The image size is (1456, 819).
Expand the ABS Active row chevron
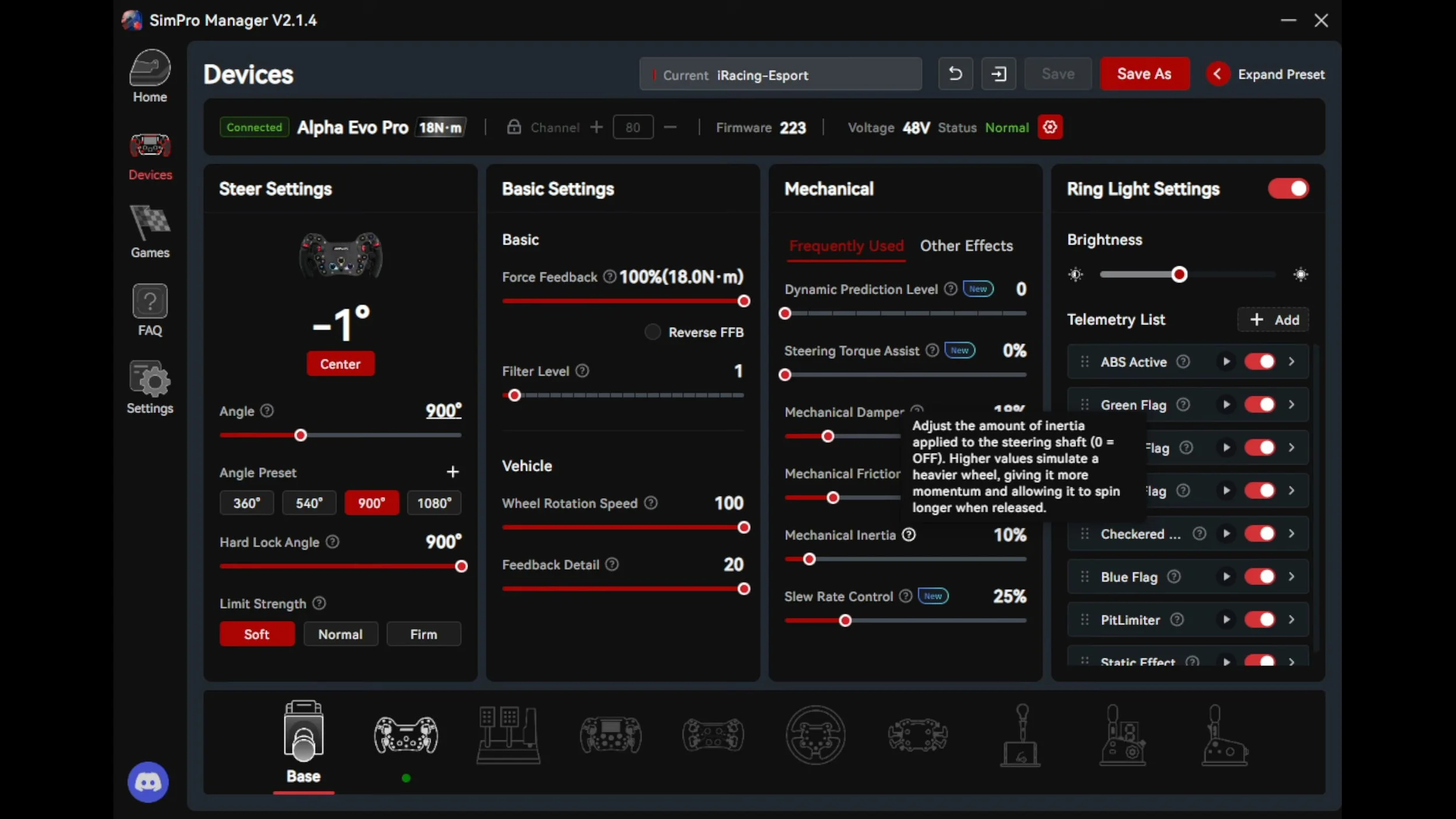pos(1291,362)
